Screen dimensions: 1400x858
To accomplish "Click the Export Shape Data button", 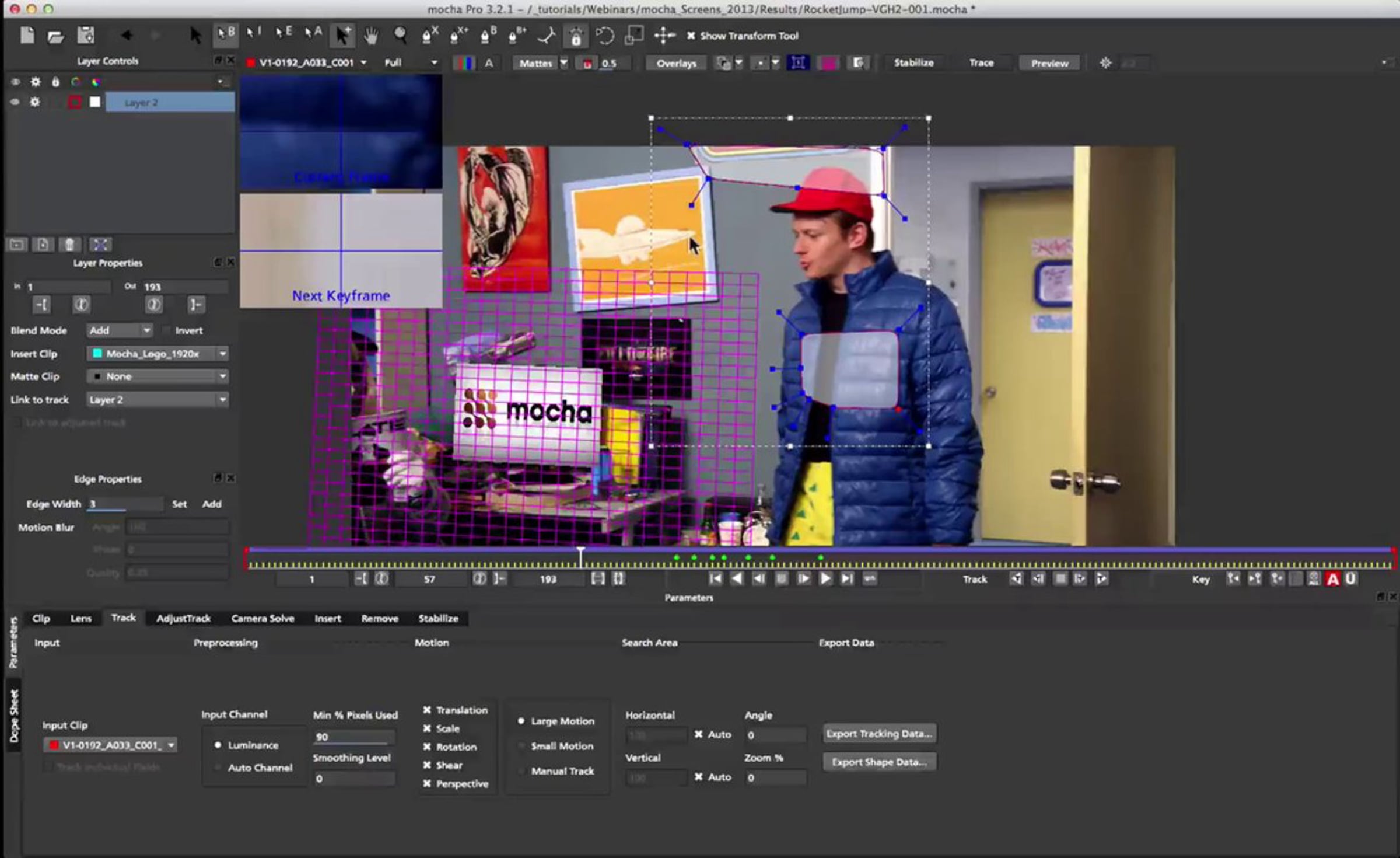I will (x=879, y=762).
